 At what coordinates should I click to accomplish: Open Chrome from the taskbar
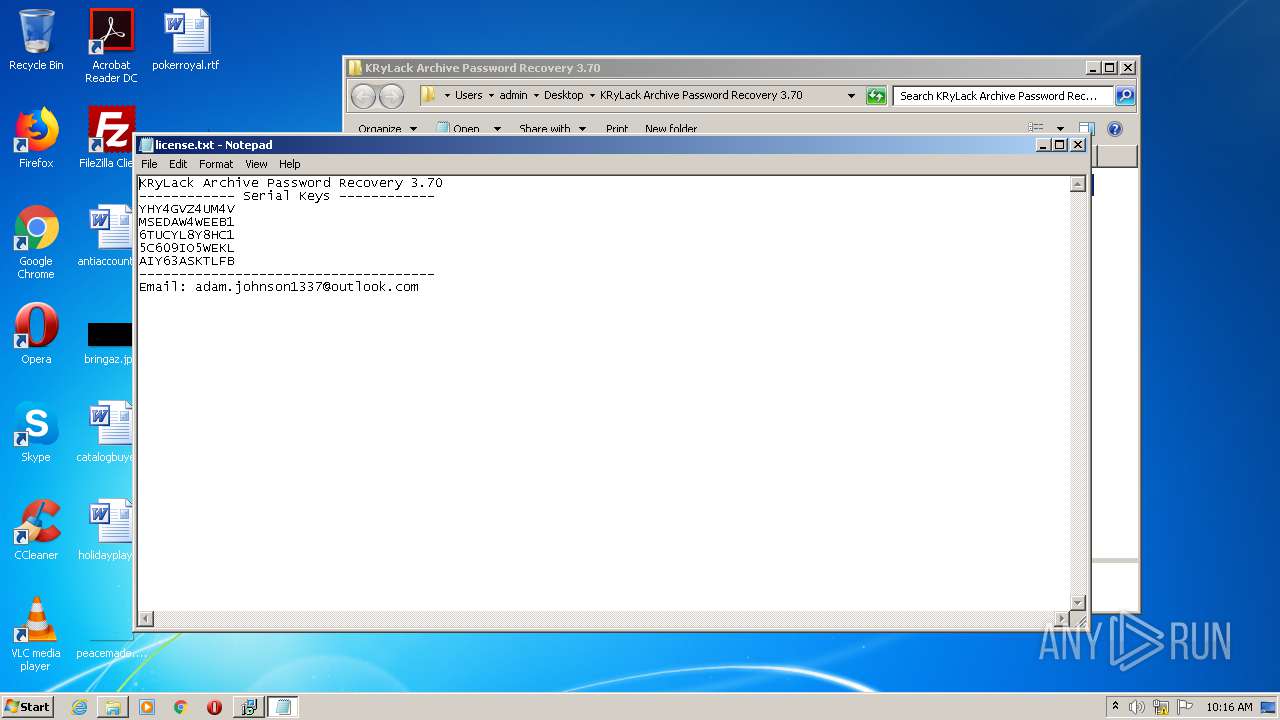point(180,707)
